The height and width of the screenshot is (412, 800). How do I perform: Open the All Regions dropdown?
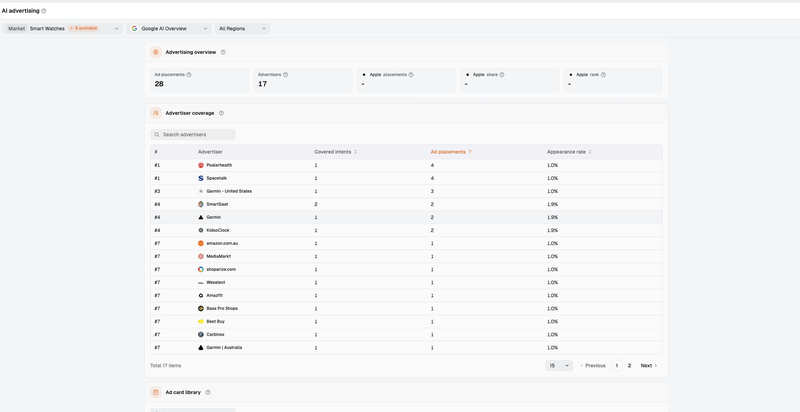pos(242,29)
